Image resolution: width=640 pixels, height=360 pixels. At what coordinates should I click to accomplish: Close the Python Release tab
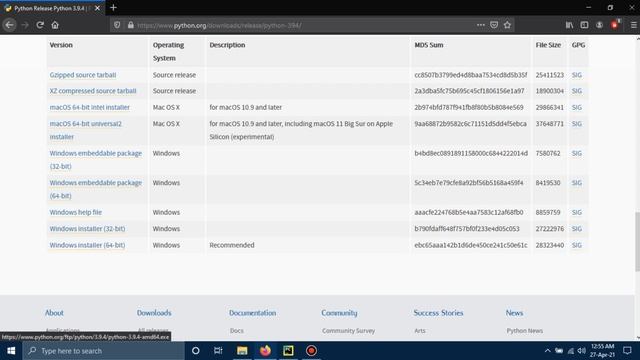tap(97, 8)
